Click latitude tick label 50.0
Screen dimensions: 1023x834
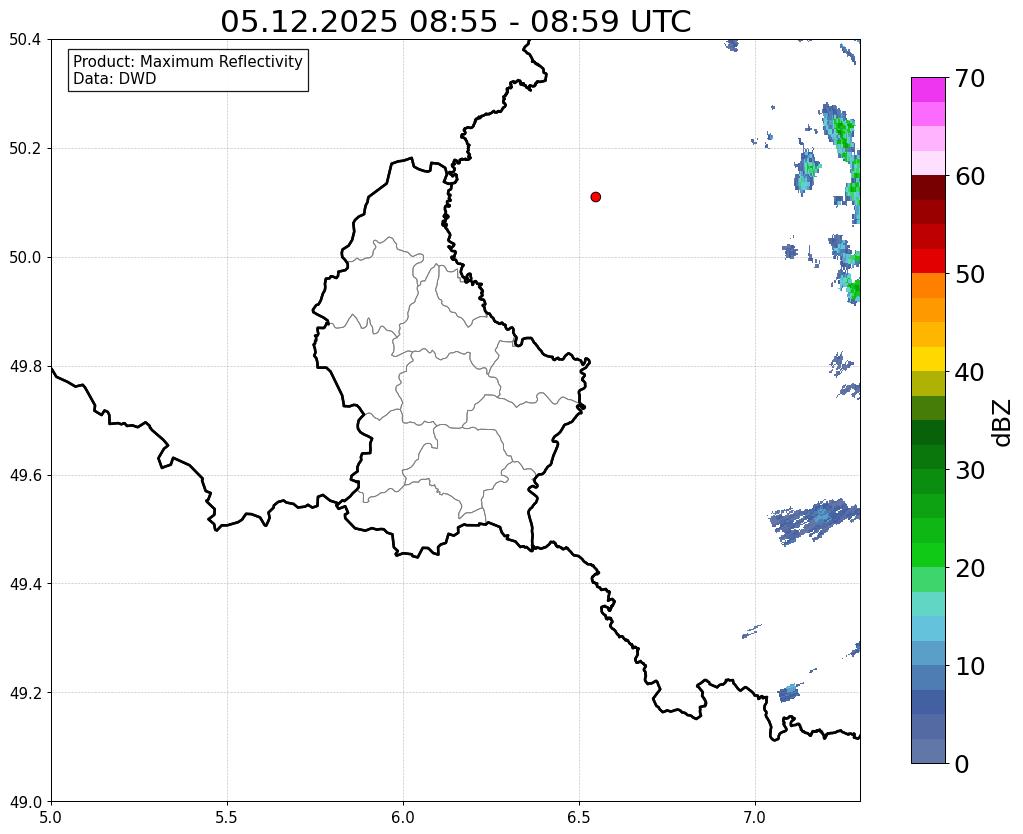25,258
